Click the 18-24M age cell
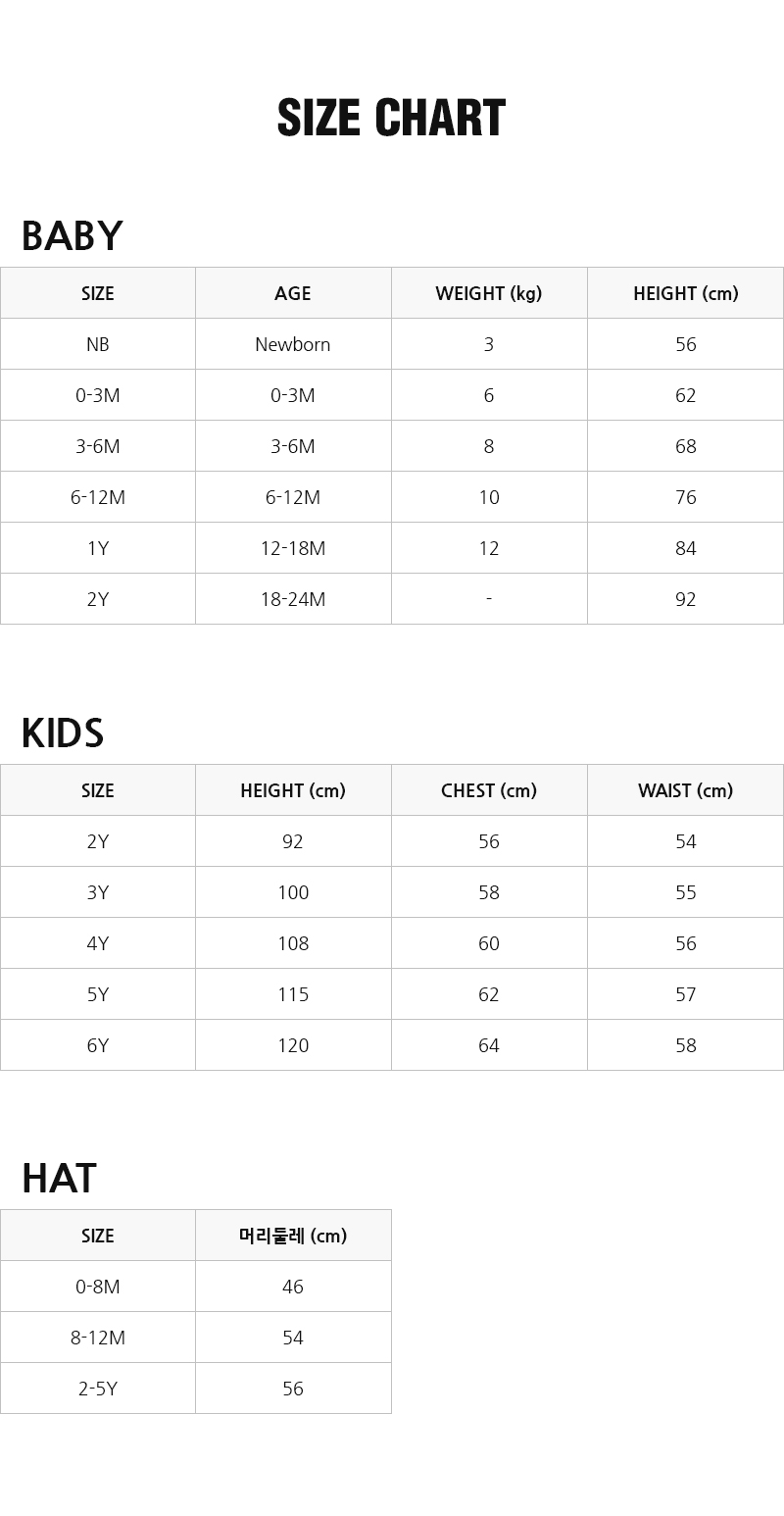 point(292,599)
